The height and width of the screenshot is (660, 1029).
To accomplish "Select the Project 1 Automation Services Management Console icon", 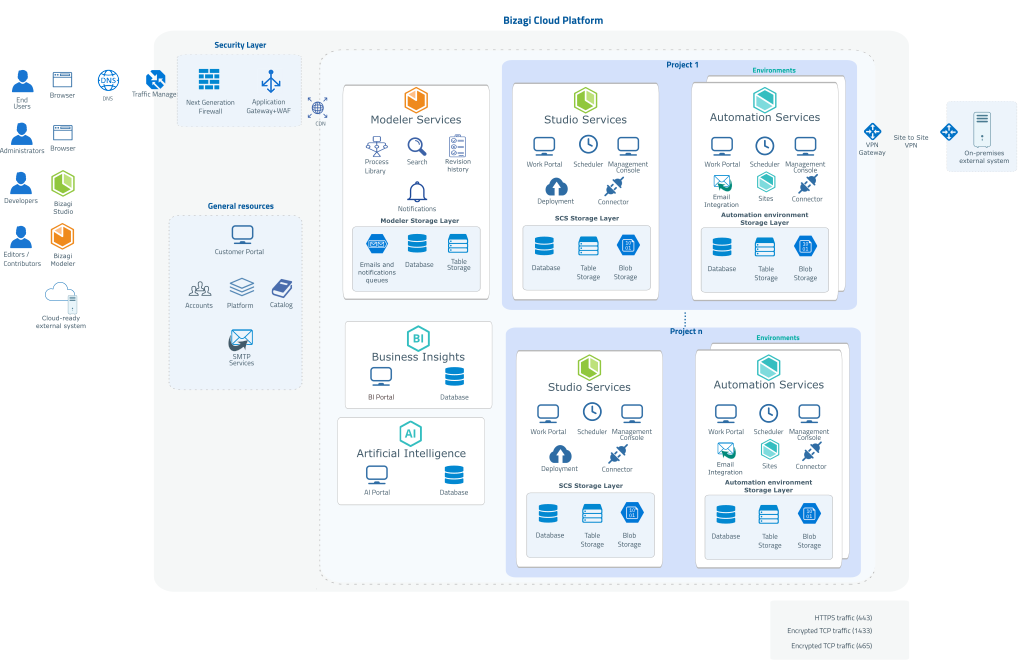I will click(x=805, y=146).
